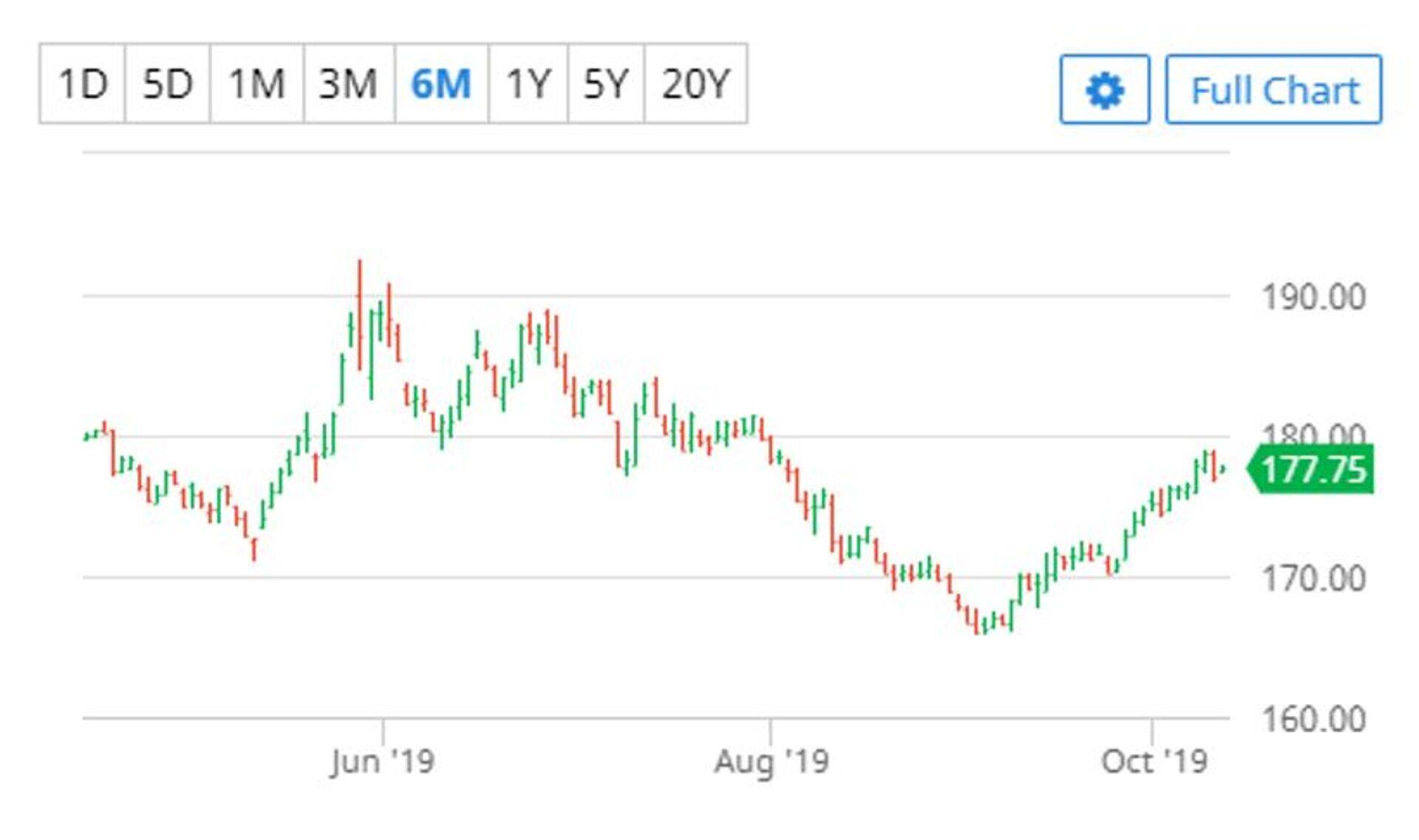This screenshot has height=840, width=1419.
Task: Choose the 1M time range
Action: (x=256, y=83)
